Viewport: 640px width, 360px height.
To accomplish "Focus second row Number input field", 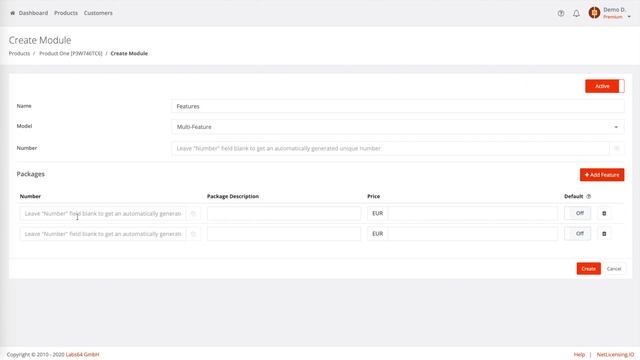I will [x=103, y=234].
